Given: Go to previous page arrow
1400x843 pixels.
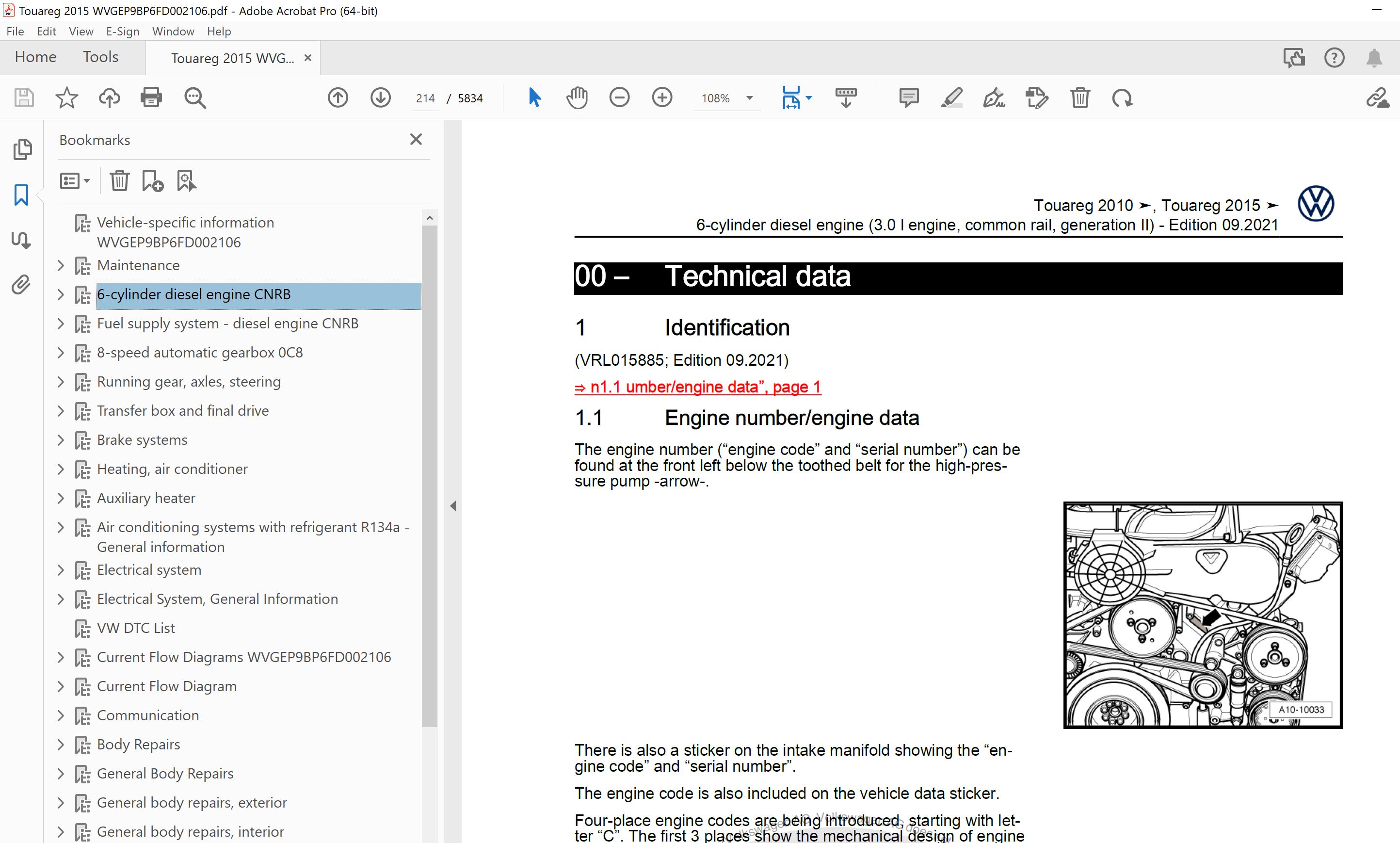Looking at the screenshot, I should click(x=338, y=97).
